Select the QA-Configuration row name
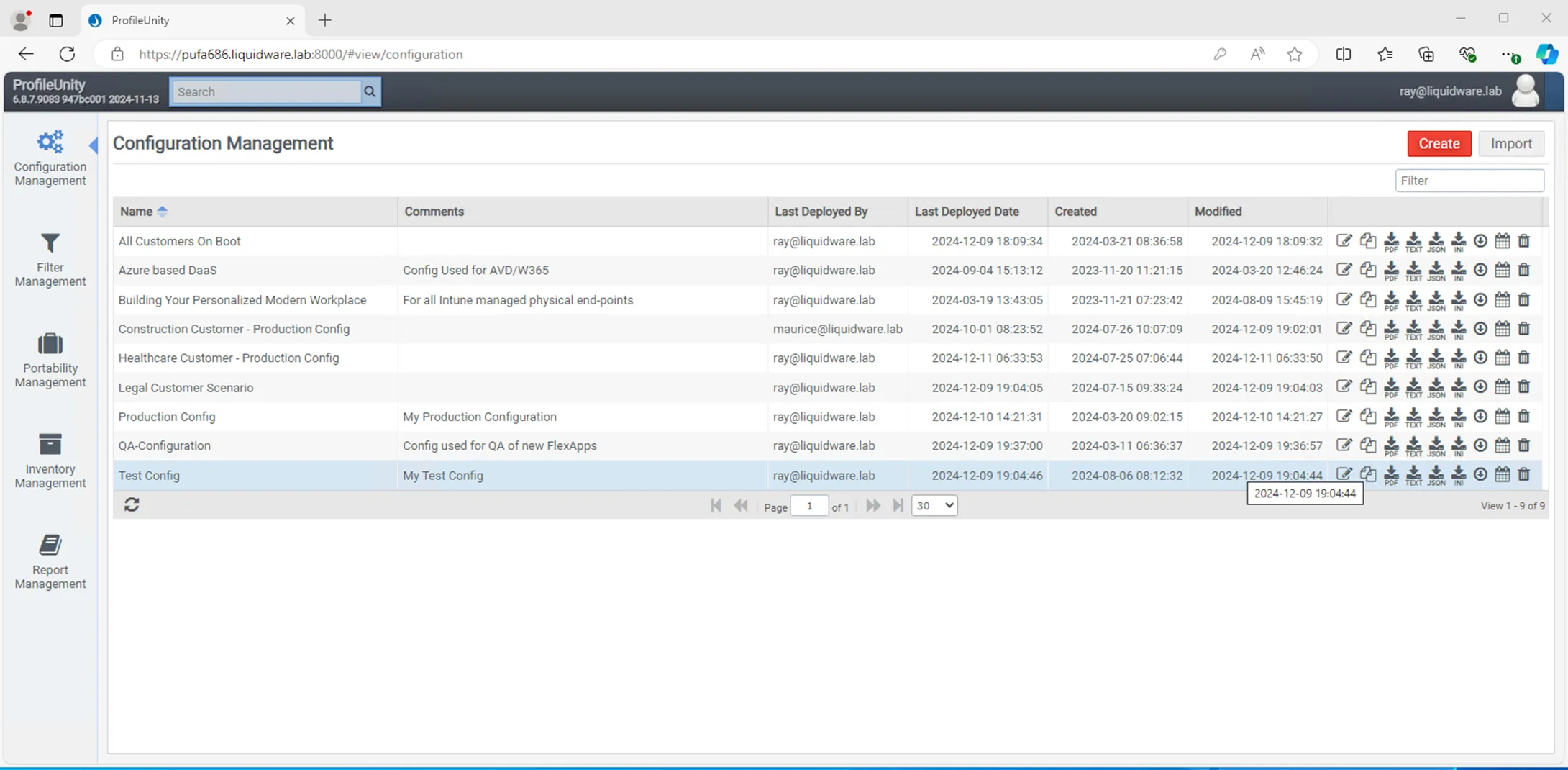This screenshot has height=770, width=1568. (x=164, y=445)
